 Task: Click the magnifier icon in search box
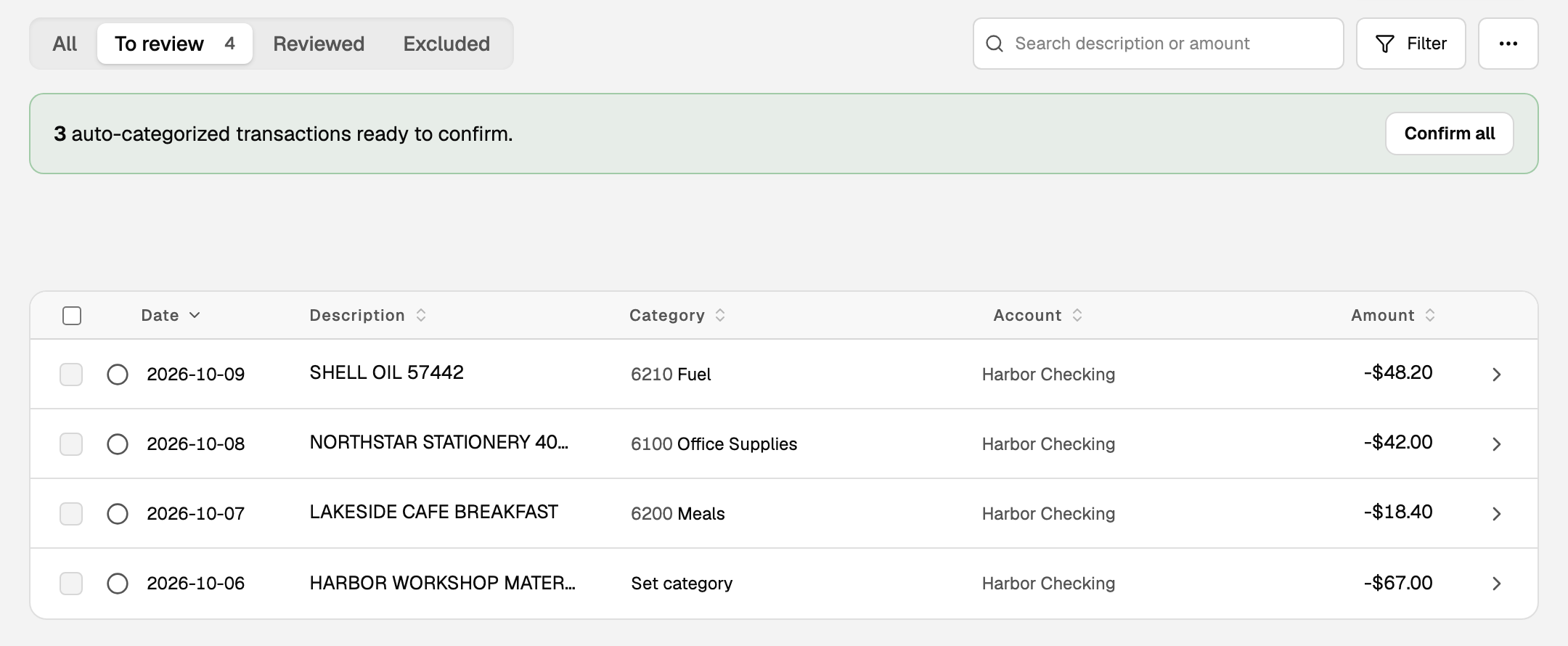click(x=995, y=44)
